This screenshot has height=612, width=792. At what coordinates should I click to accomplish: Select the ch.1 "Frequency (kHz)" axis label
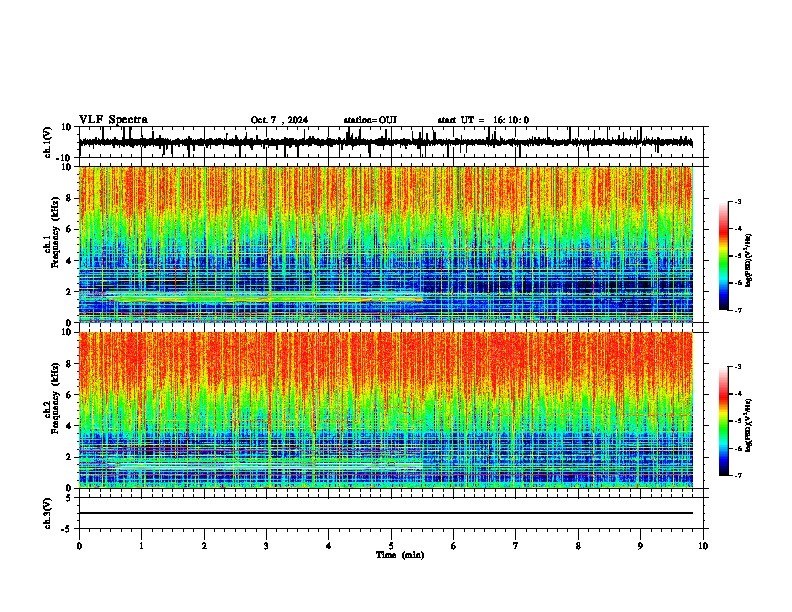(55, 232)
